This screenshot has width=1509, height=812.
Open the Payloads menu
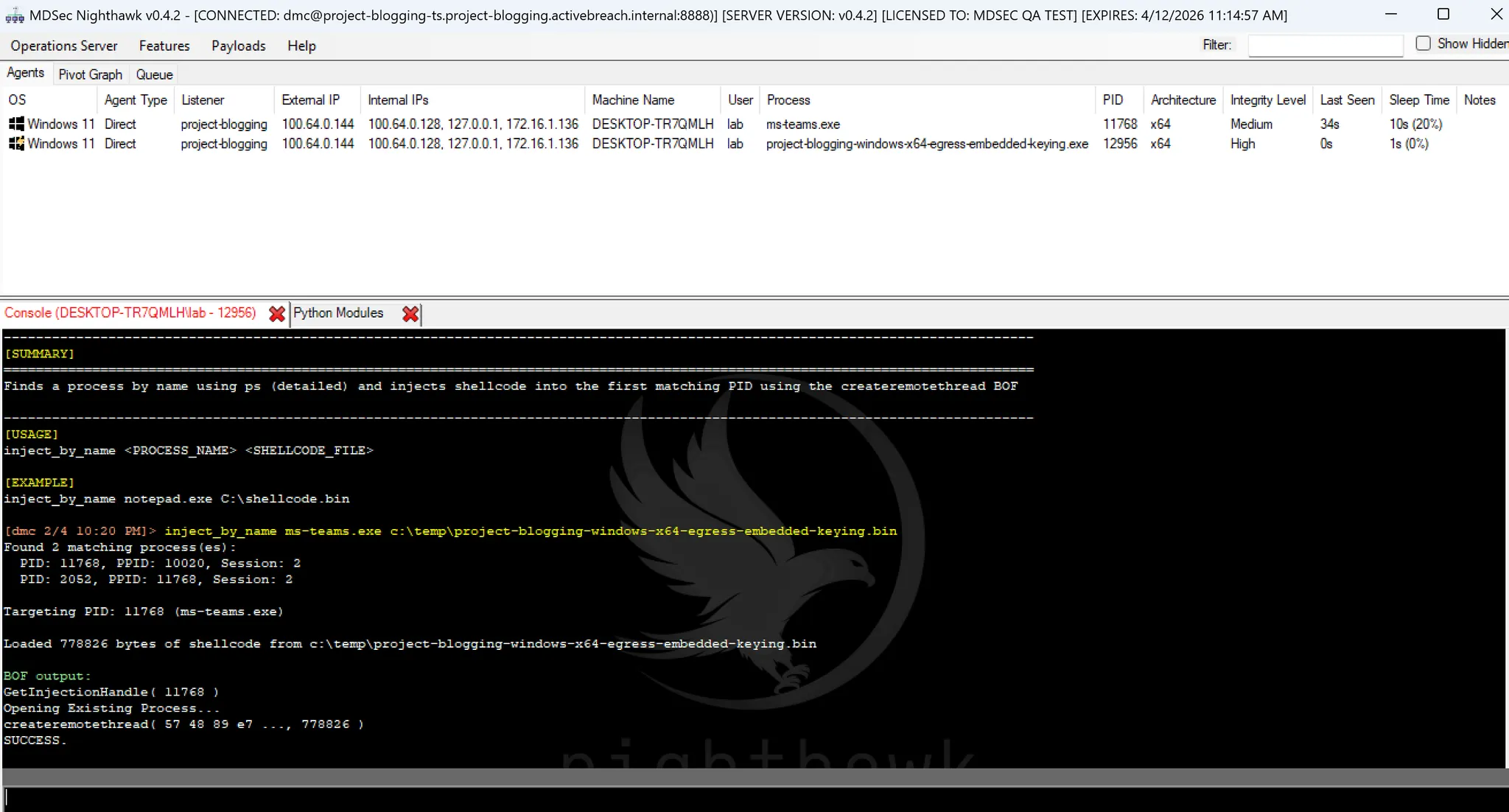[x=238, y=46]
